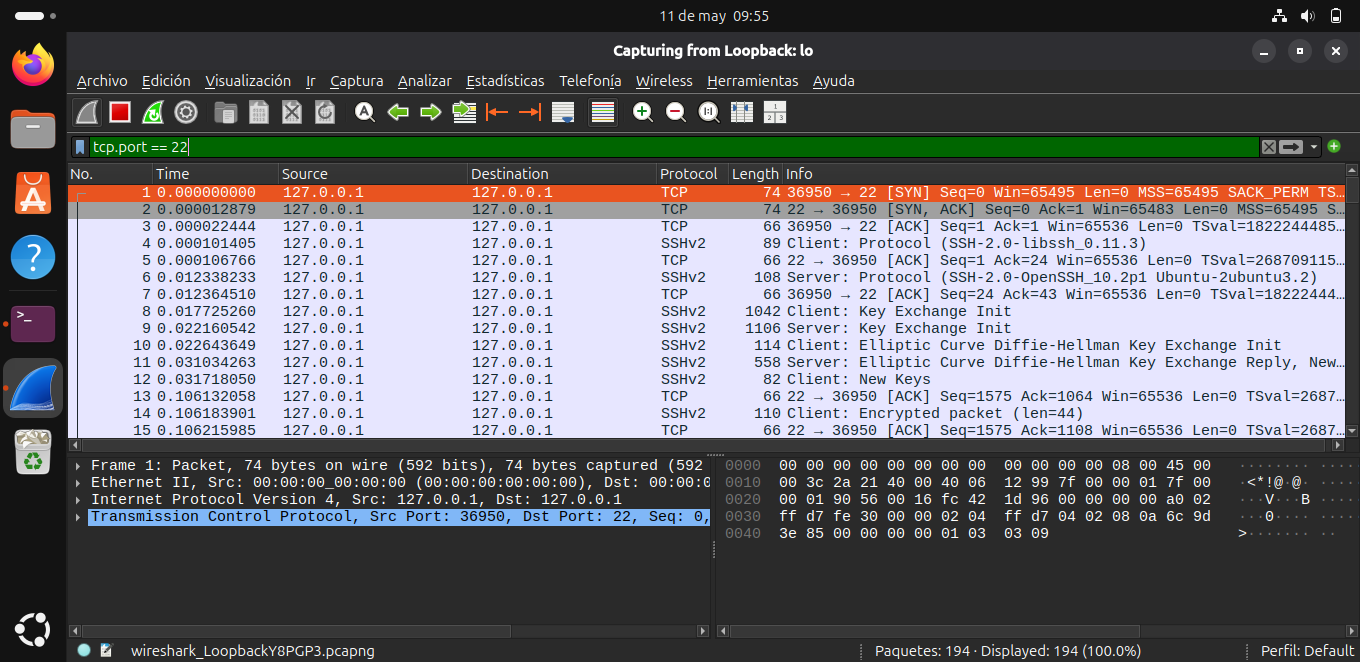Click the capture file properties icon in status bar
Screen dimensions: 1360x662
[107, 650]
